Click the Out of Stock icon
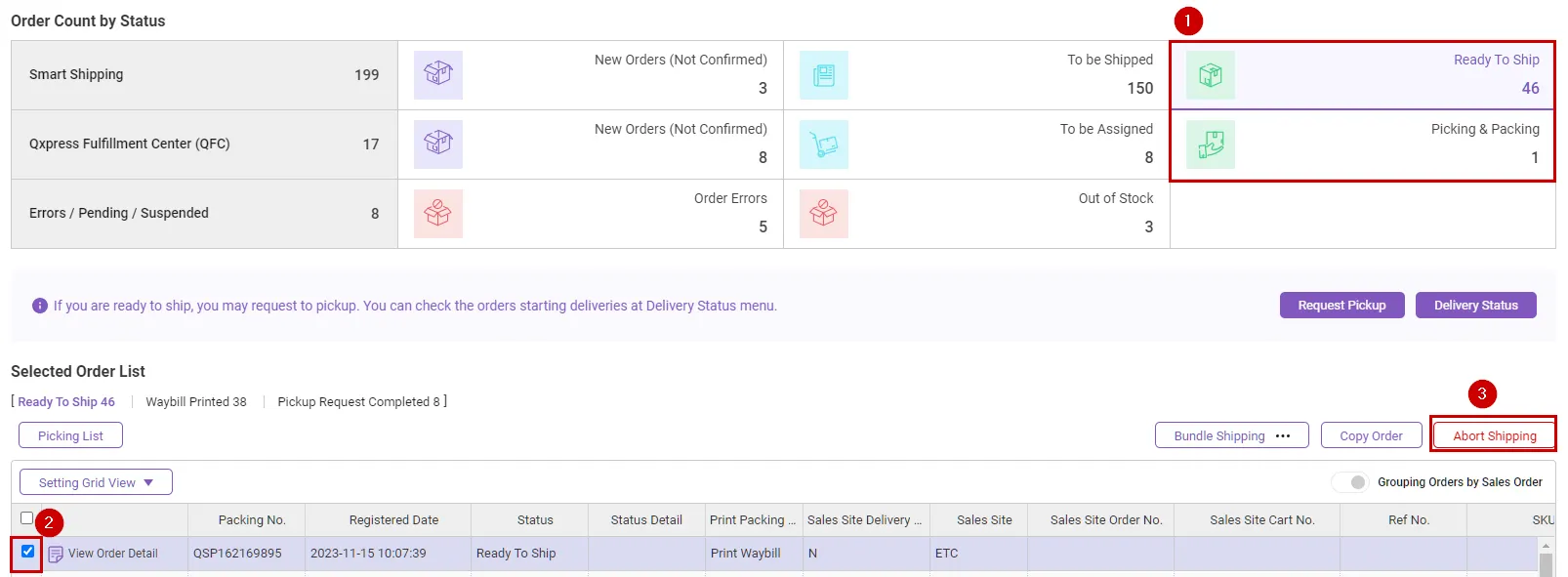The height and width of the screenshot is (577, 1568). pyautogui.click(x=824, y=214)
